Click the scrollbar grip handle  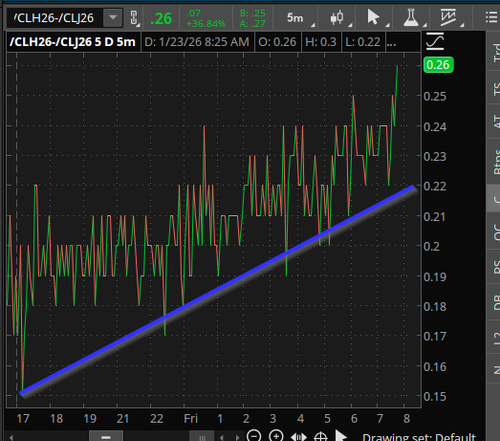[x=202, y=437]
